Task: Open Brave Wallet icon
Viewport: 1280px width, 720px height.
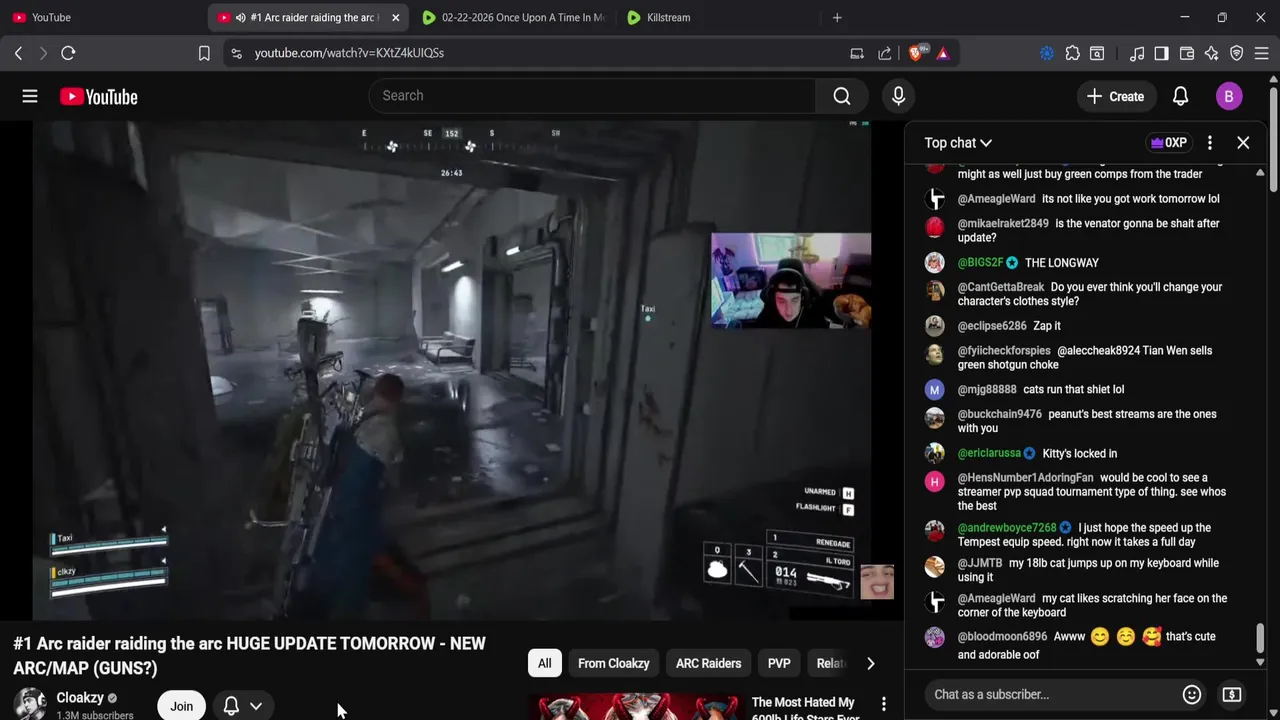Action: pos(1187,53)
